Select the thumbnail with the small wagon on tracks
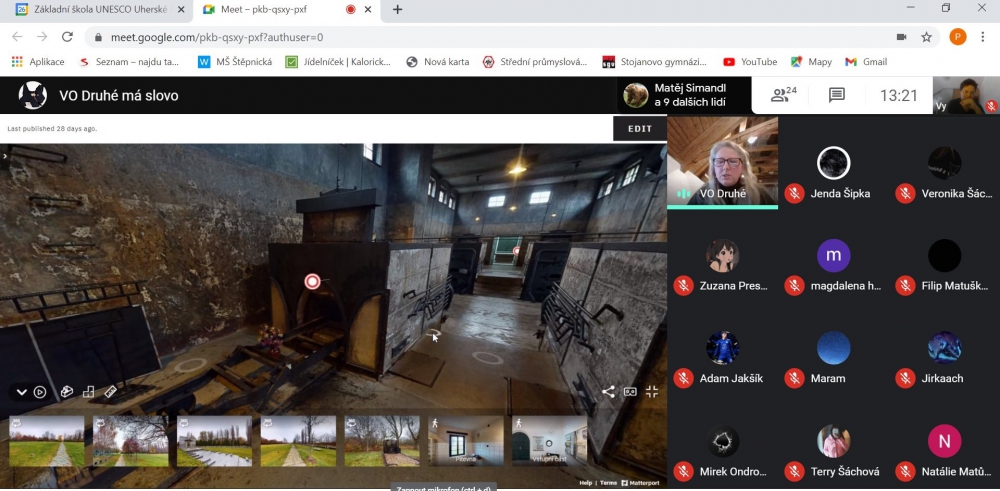Viewport: 1000px width, 491px height. pos(382,441)
